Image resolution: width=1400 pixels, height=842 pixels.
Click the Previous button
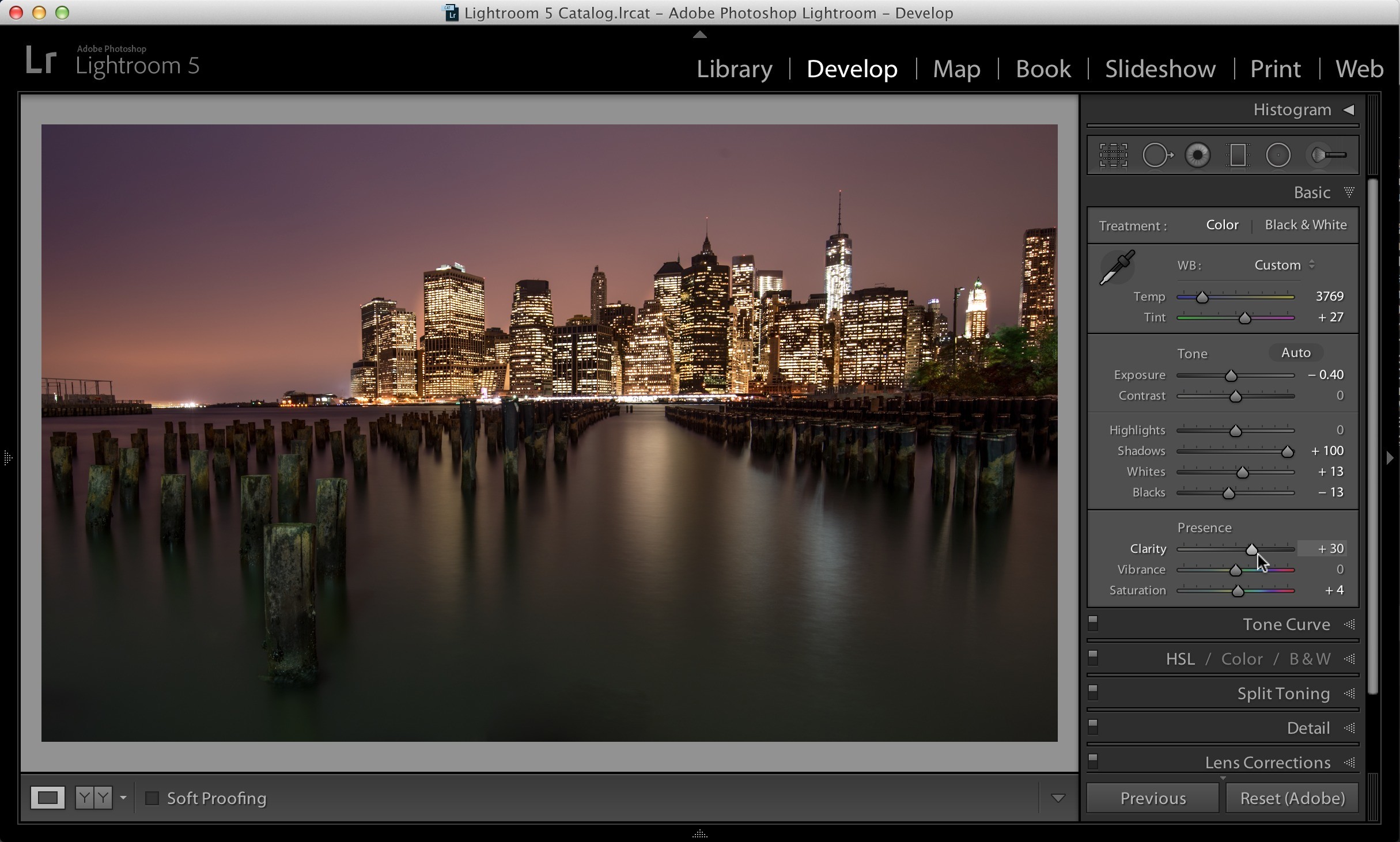1153,798
